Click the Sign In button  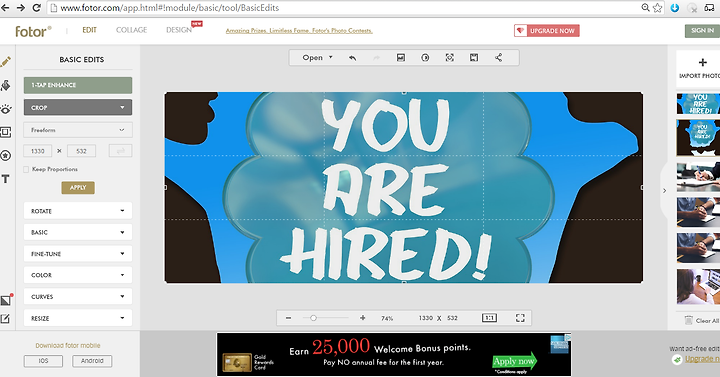(702, 31)
